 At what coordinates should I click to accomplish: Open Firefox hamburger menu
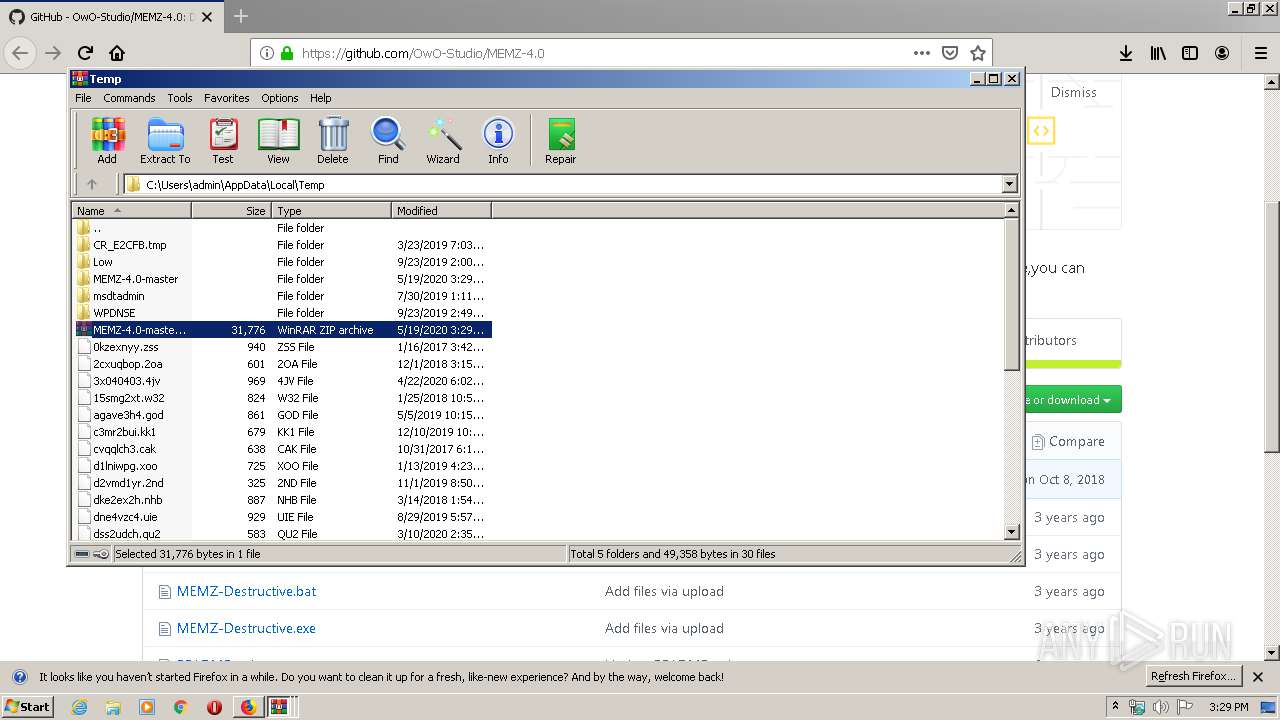pos(1261,53)
